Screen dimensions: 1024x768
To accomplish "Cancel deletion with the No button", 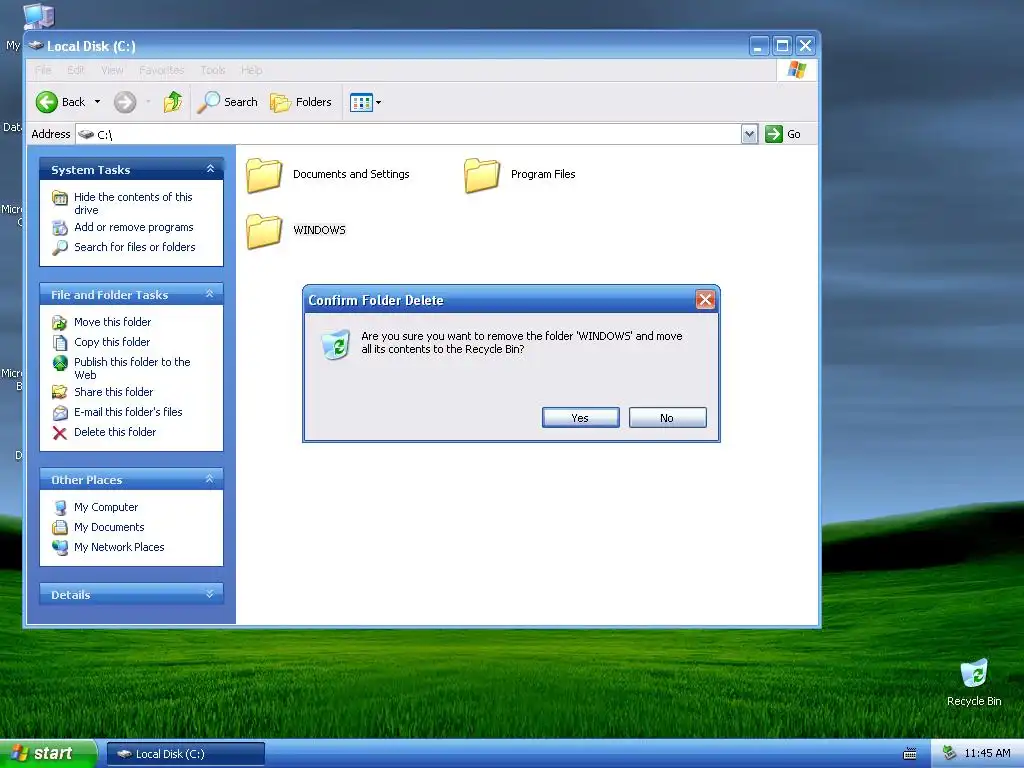I will (x=667, y=418).
